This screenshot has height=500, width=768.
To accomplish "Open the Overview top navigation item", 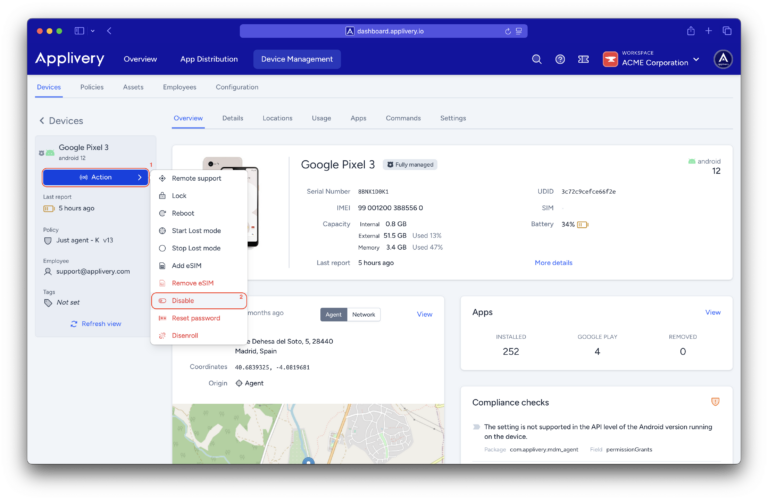I will click(x=140, y=59).
